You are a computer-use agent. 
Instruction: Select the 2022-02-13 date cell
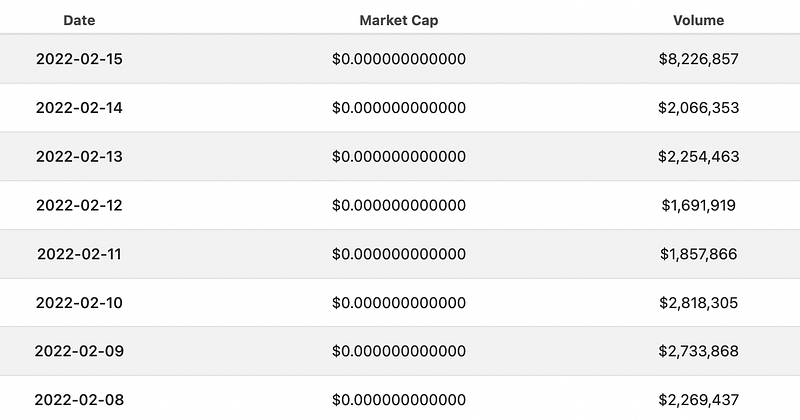point(79,156)
